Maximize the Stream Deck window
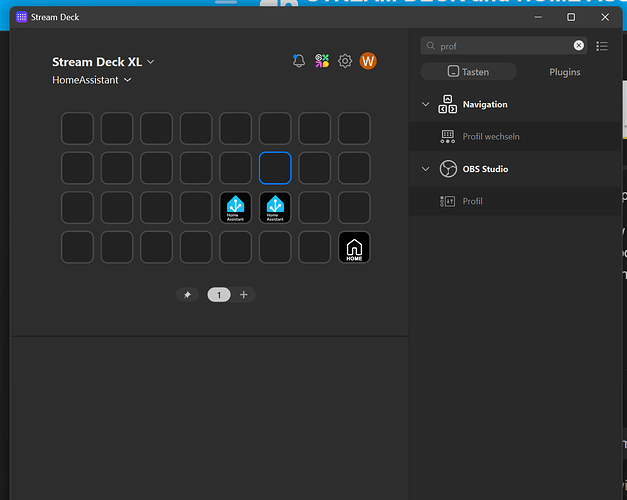The image size is (627, 500). tap(571, 17)
